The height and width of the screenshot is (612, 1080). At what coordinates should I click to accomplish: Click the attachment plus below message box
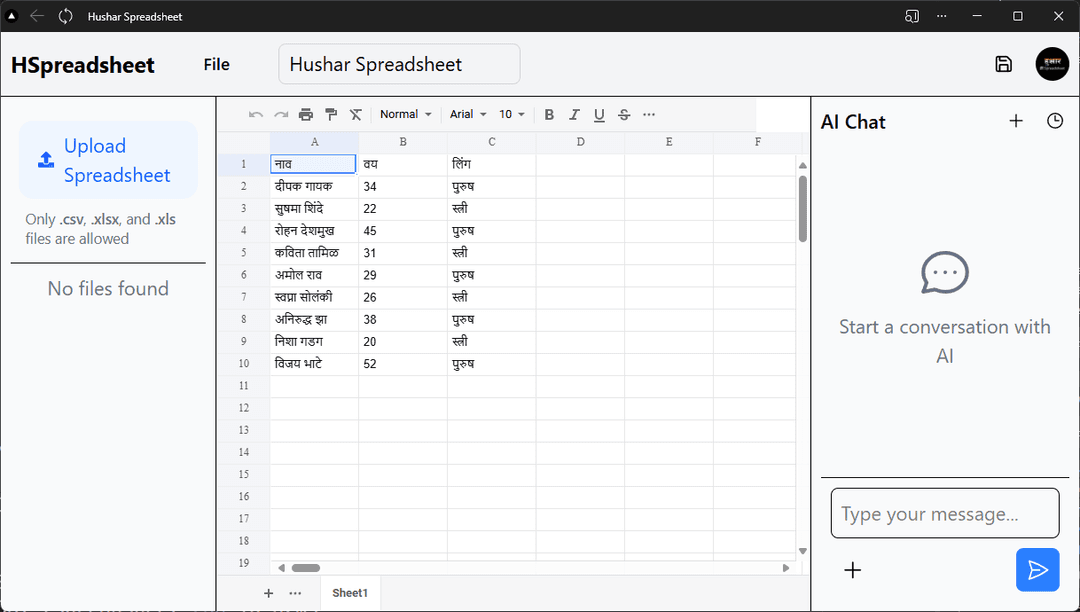click(852, 570)
